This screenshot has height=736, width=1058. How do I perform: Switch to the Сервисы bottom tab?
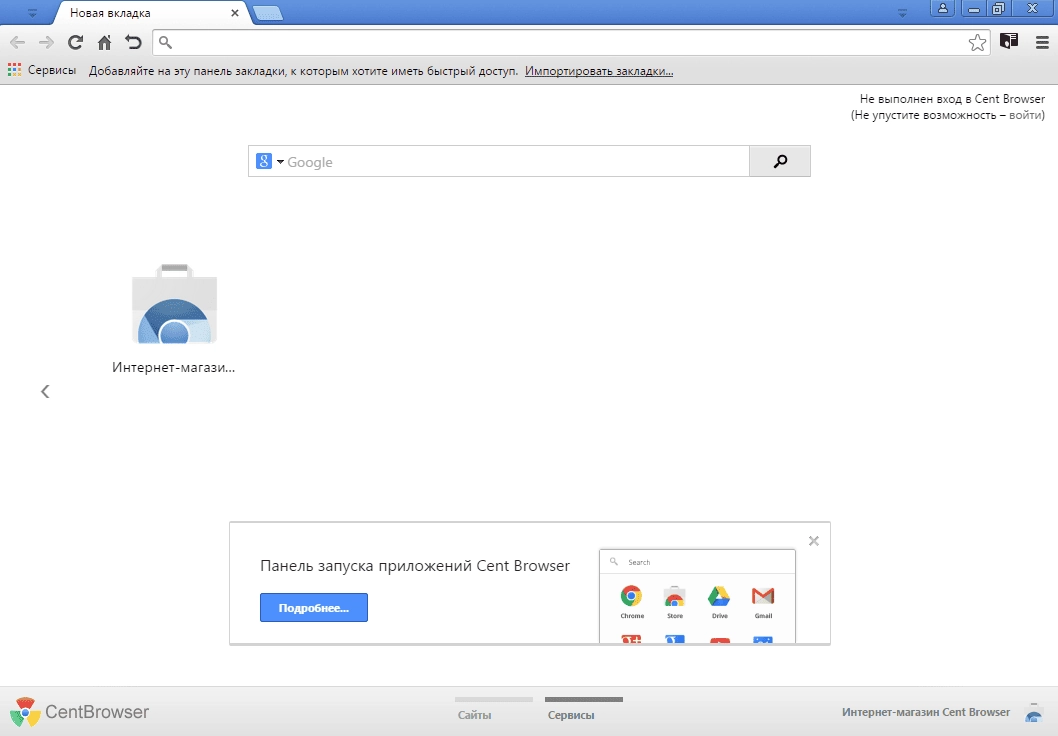pos(571,715)
